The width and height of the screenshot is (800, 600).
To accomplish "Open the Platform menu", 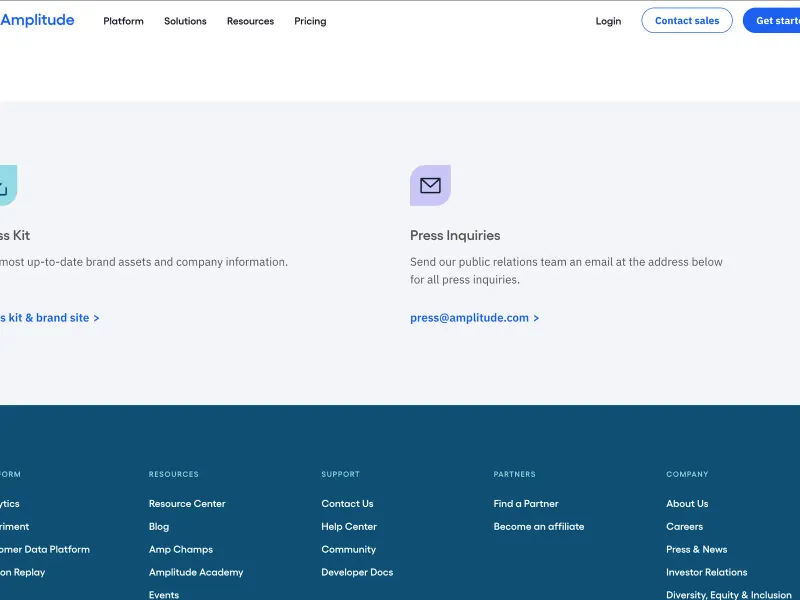I will coord(123,21).
